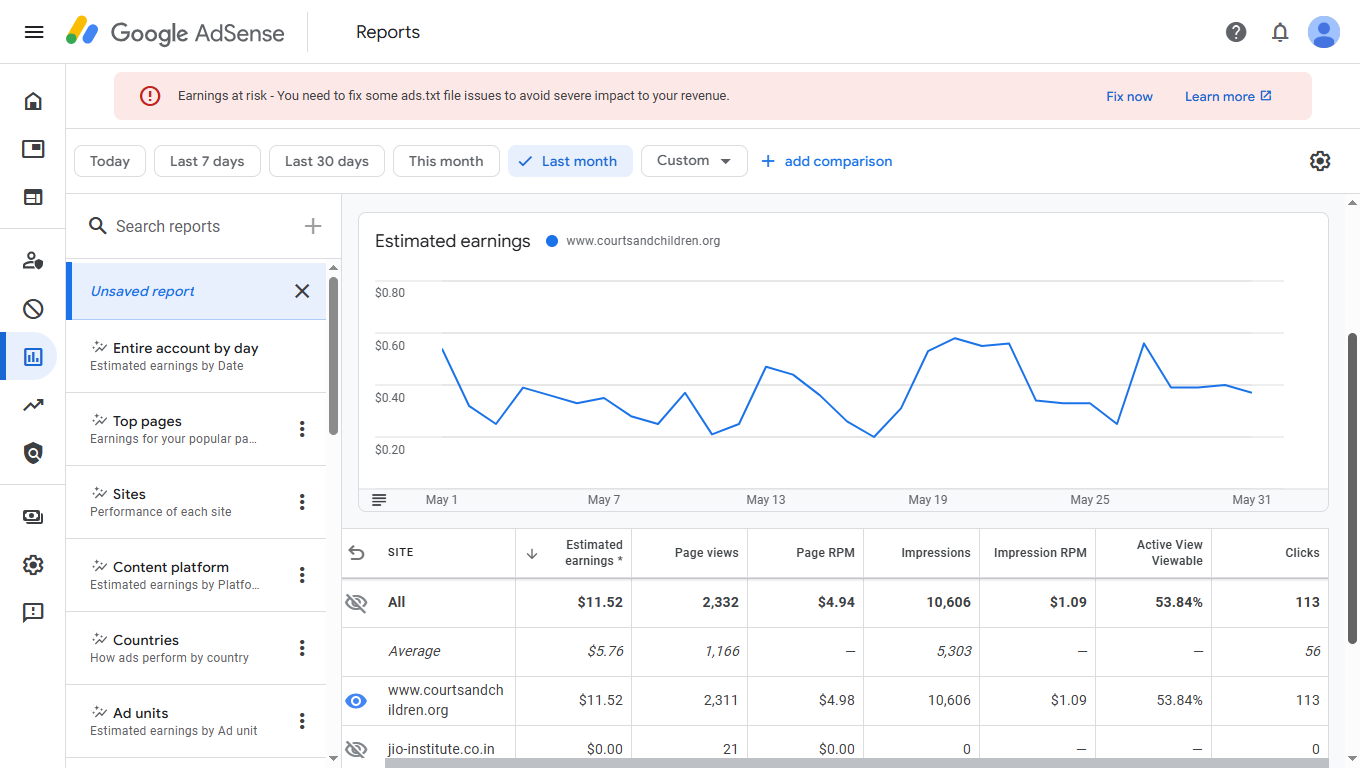Image resolution: width=1360 pixels, height=768 pixels.
Task: Open Blocking controls sidebar icon
Action: coord(33,309)
